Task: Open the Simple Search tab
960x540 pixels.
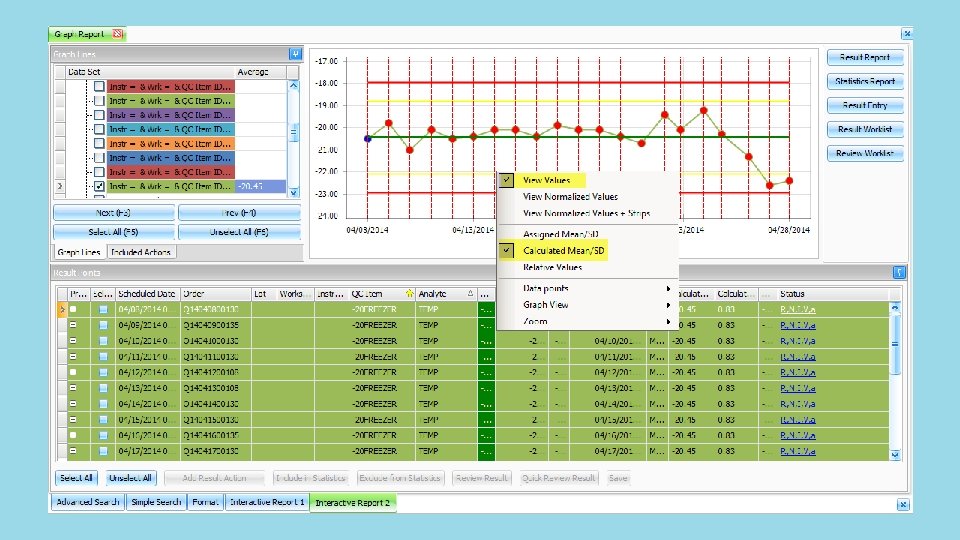Action: (x=156, y=502)
